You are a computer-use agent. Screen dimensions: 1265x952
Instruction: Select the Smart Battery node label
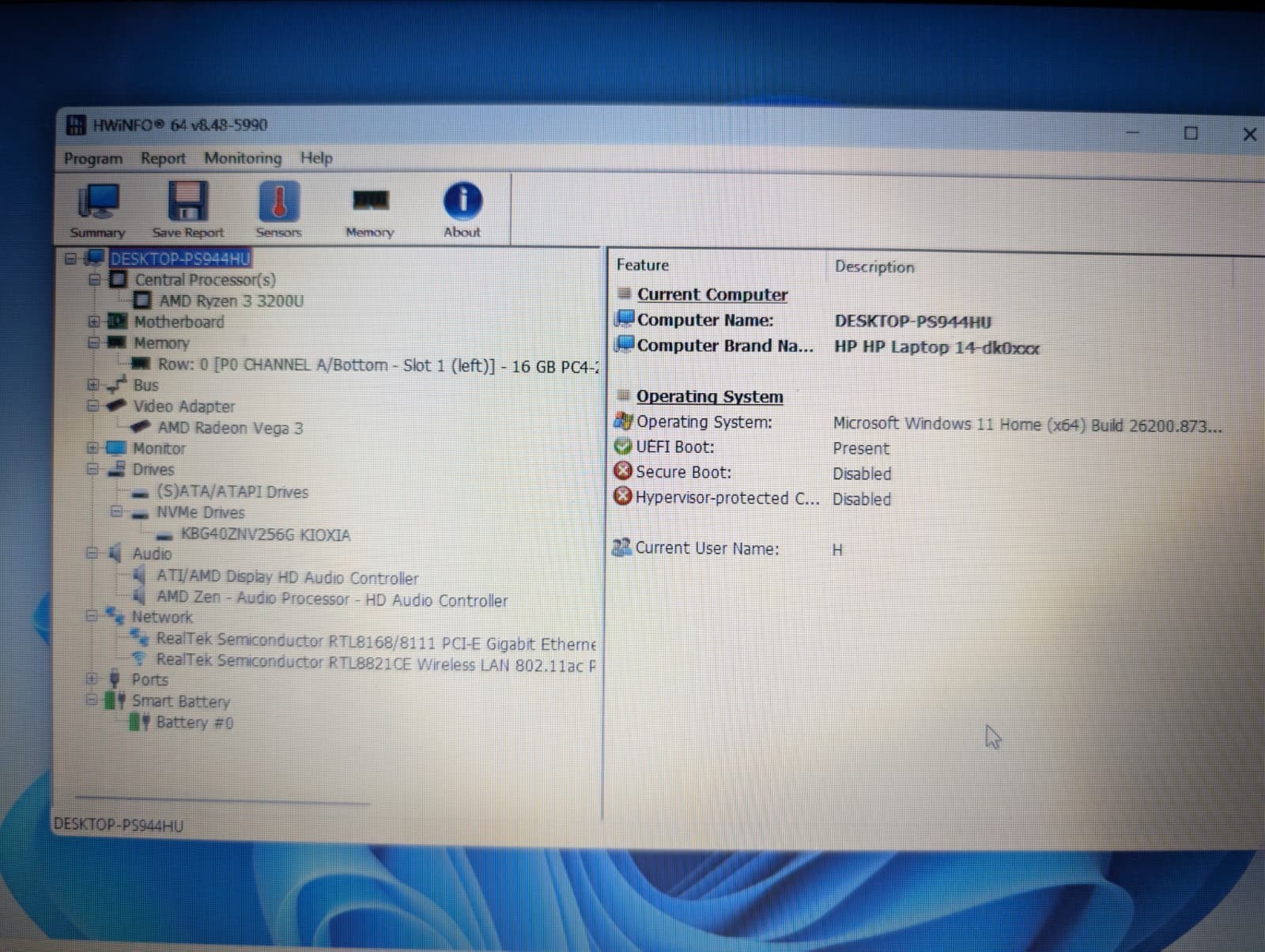click(x=180, y=701)
